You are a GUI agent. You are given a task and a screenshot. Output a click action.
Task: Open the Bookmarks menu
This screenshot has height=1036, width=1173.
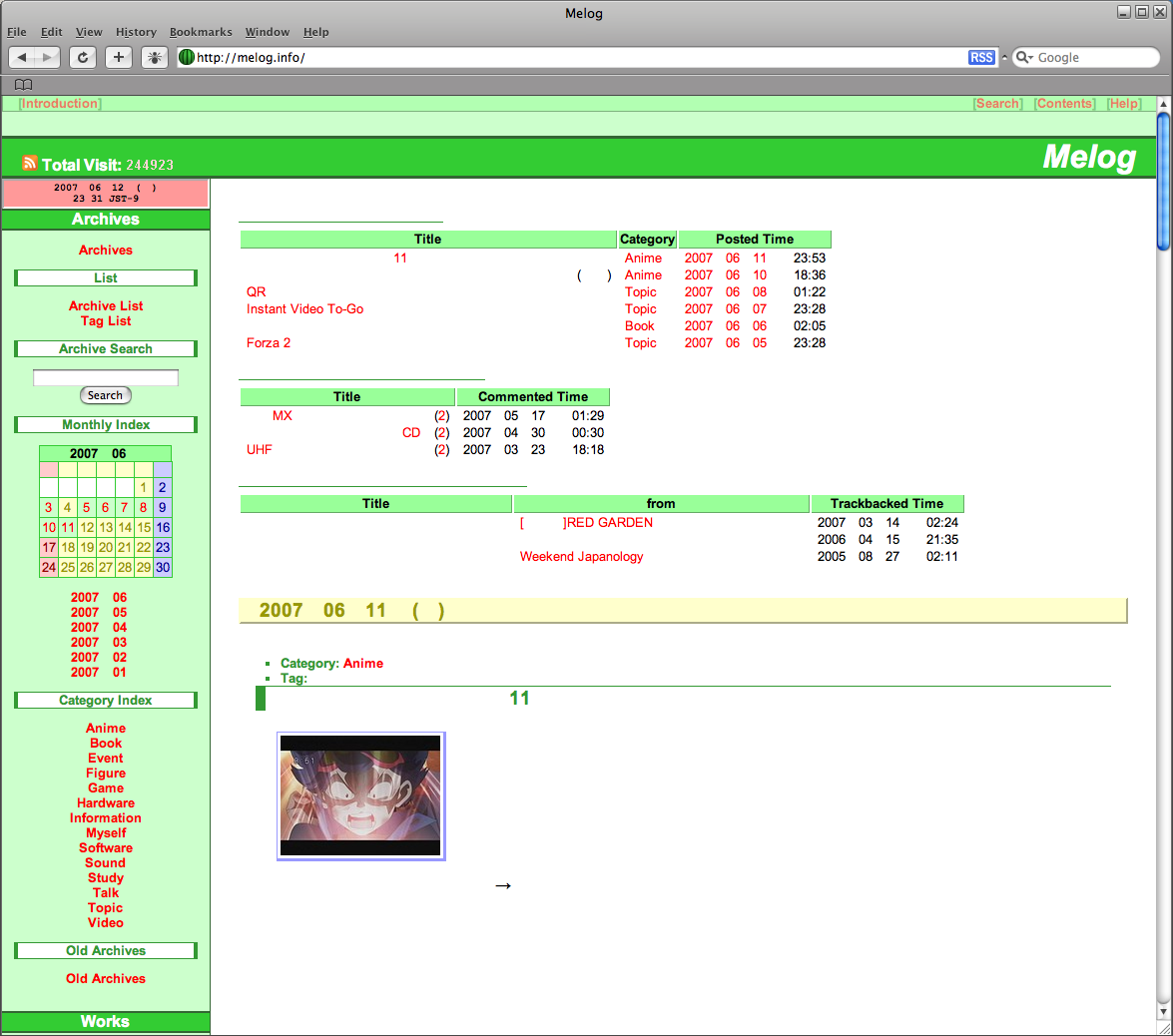coord(201,32)
